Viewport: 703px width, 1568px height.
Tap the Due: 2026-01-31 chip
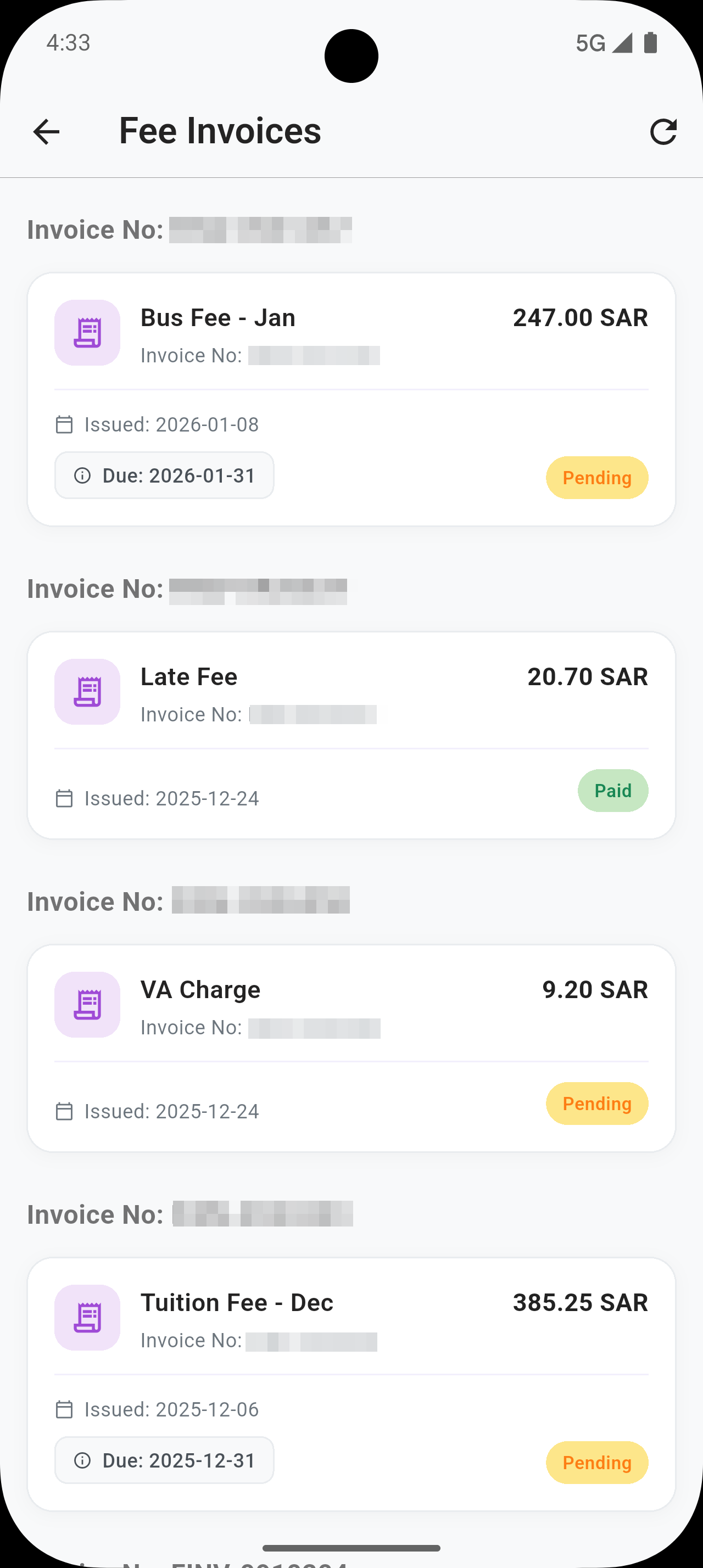pos(164,475)
